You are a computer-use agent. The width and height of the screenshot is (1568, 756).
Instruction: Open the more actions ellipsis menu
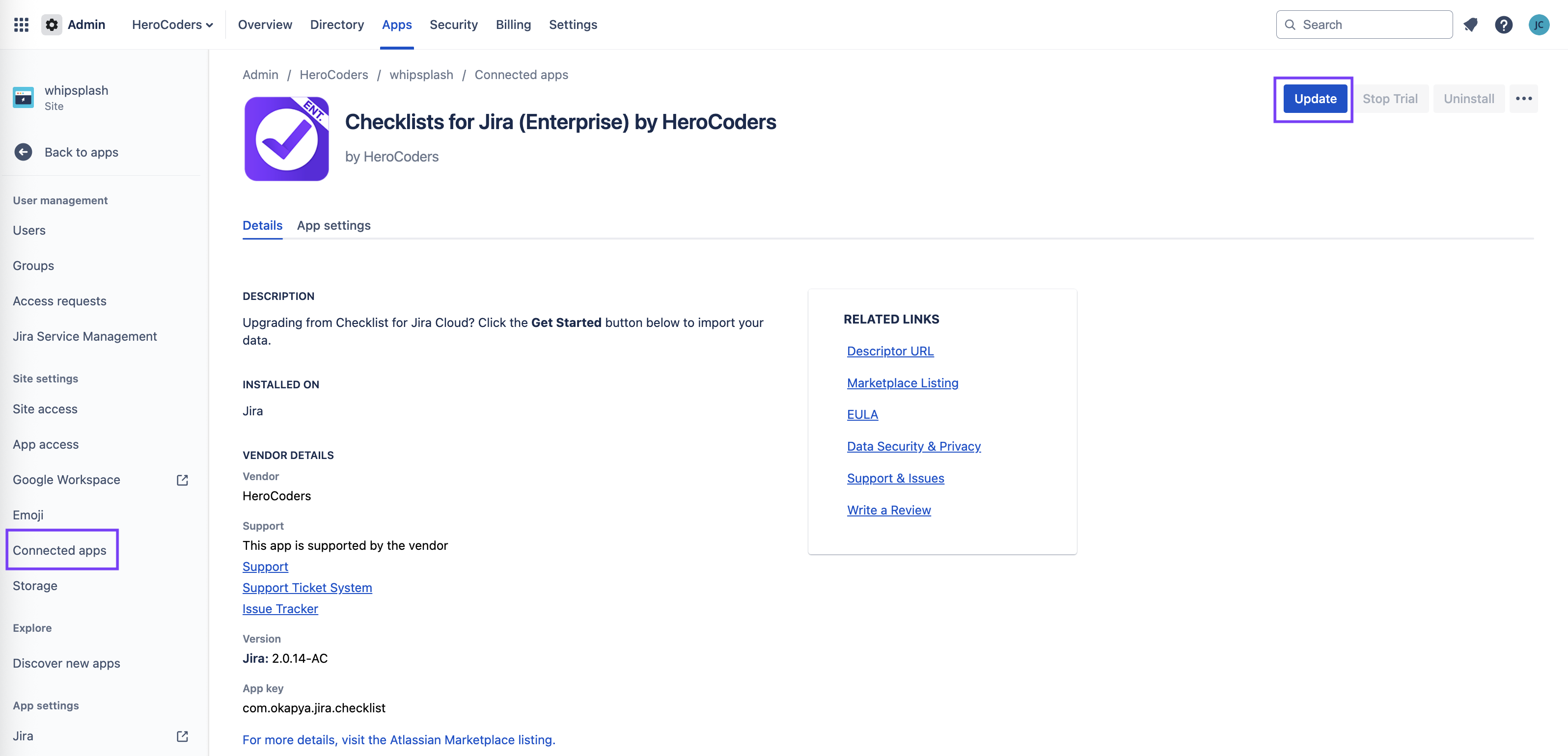click(x=1523, y=99)
